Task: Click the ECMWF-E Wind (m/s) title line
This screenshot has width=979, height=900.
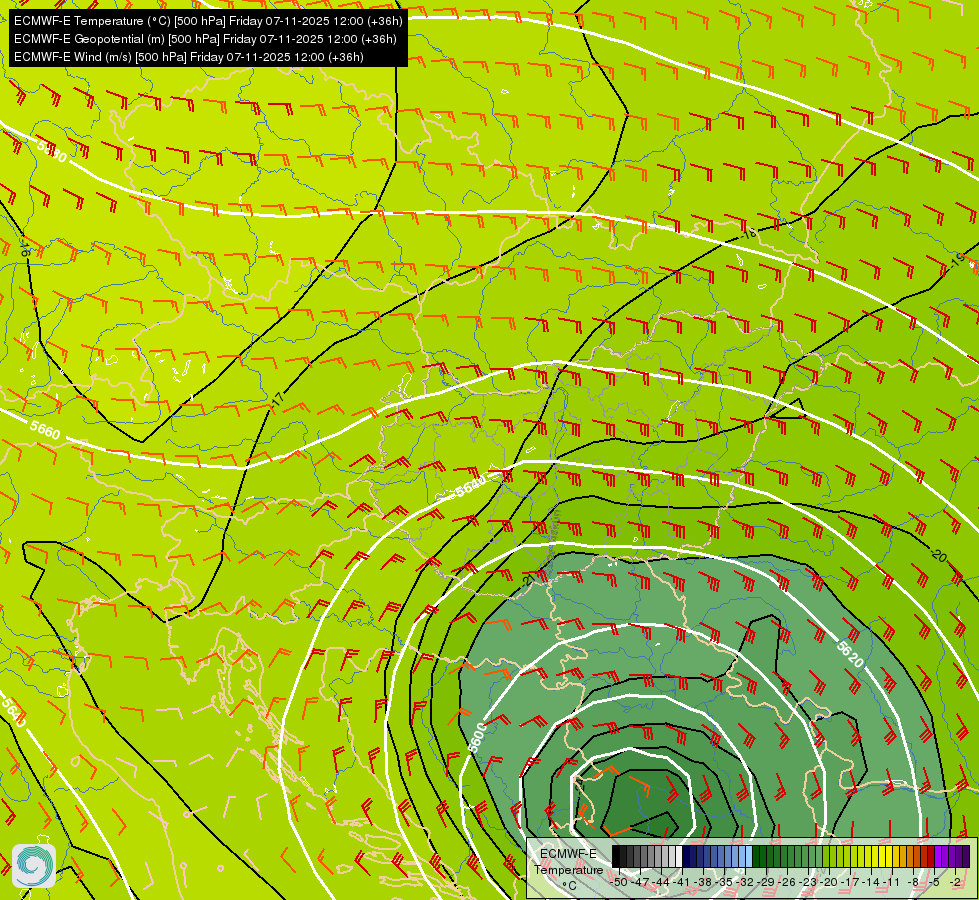Action: (189, 57)
